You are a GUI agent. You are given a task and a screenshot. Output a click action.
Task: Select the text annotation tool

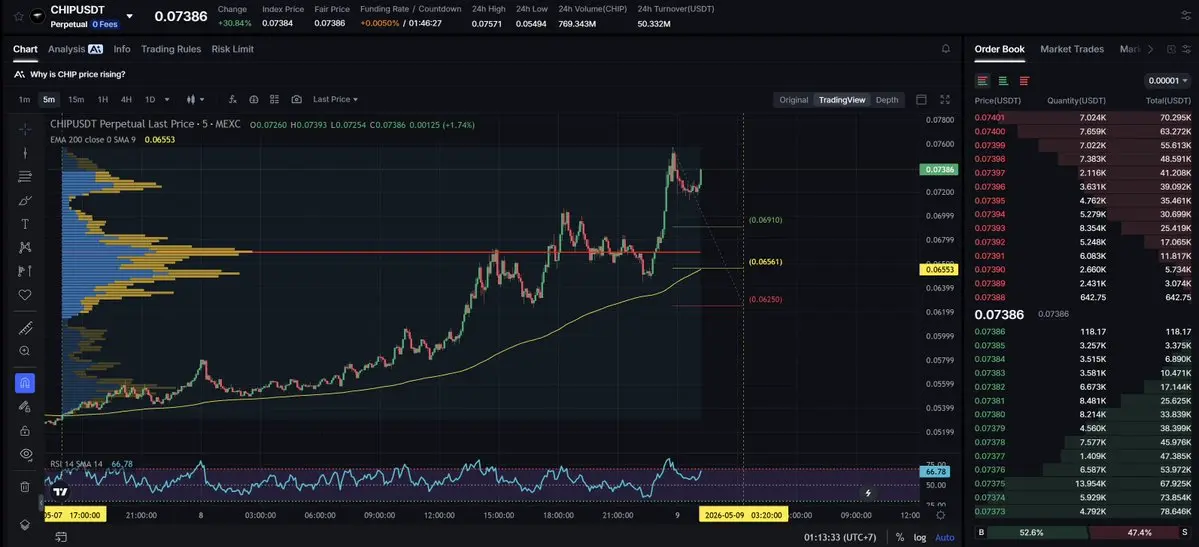[x=24, y=224]
